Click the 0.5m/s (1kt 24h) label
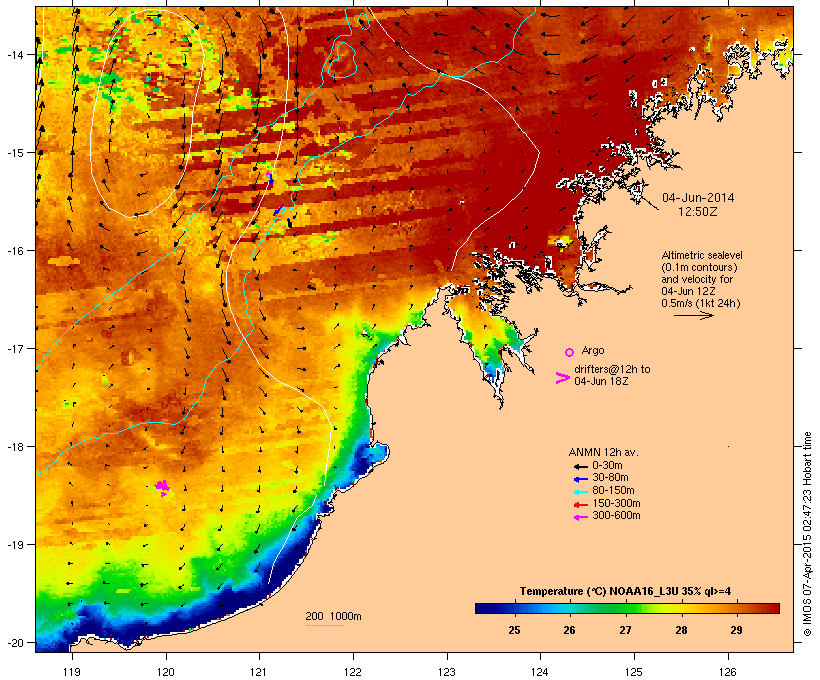 (x=701, y=303)
